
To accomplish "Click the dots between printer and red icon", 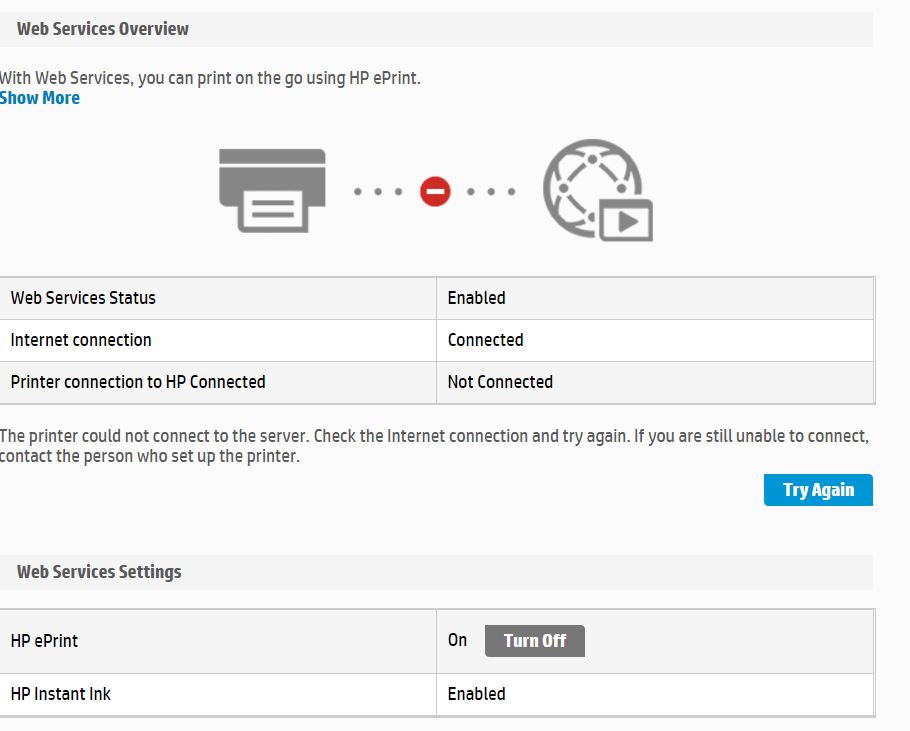I will pyautogui.click(x=379, y=191).
